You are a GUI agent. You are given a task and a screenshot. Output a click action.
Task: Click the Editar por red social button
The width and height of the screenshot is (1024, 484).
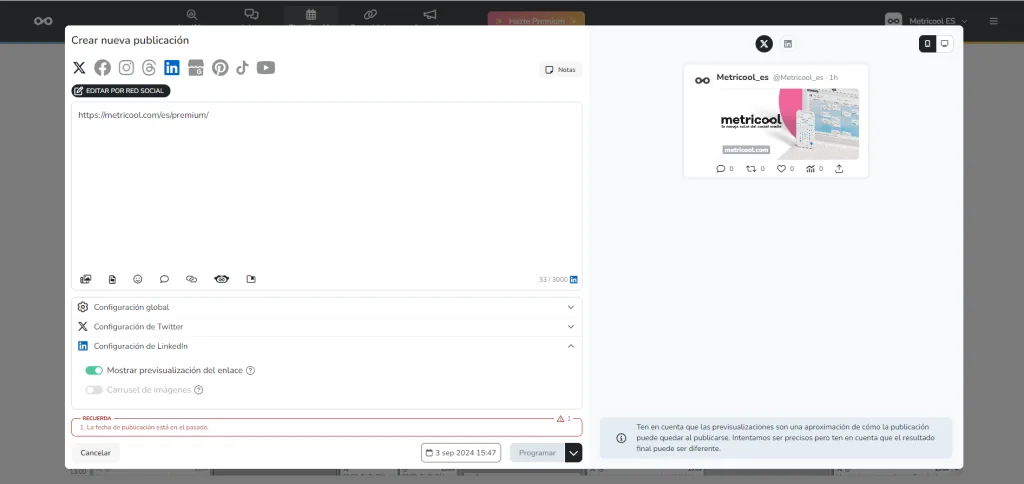(121, 91)
